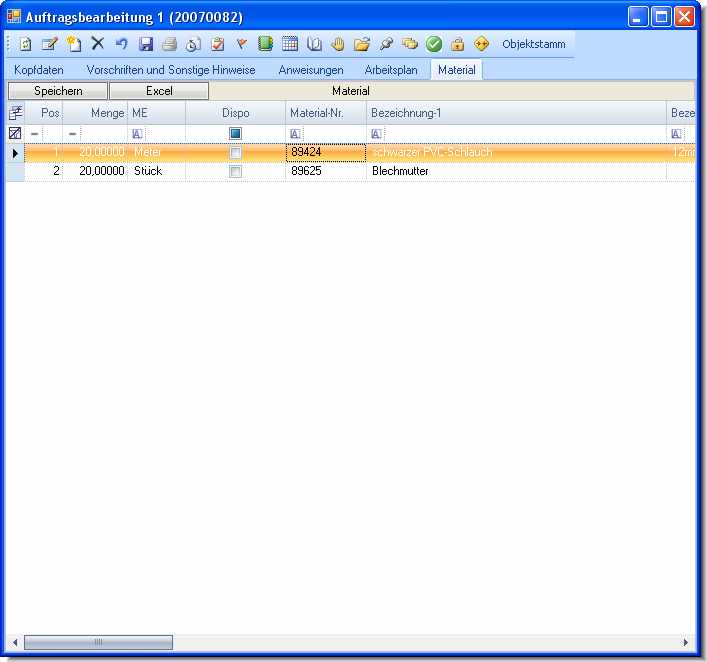
Task: Open the Arbeitsplan tab
Action: [x=391, y=70]
